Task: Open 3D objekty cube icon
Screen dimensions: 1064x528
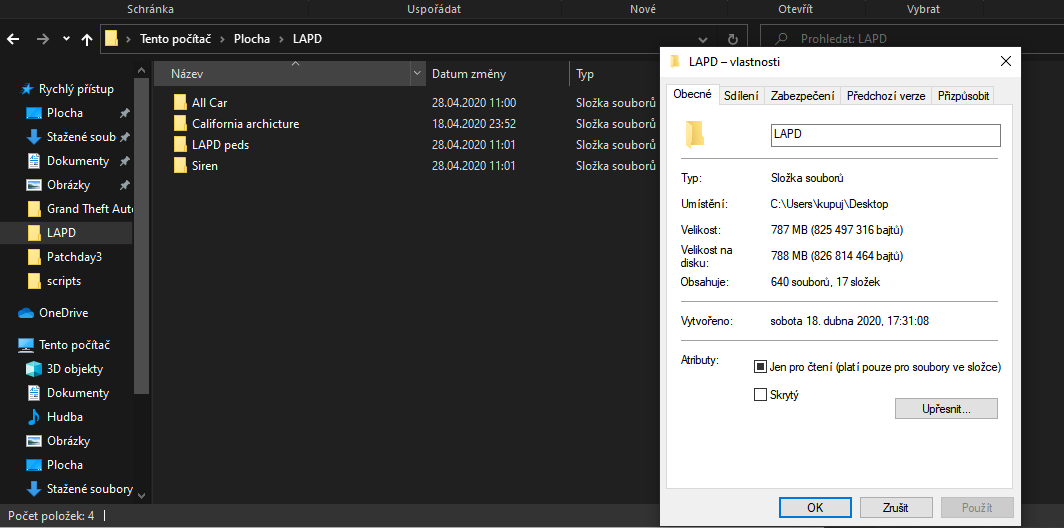Action: pyautogui.click(x=34, y=369)
